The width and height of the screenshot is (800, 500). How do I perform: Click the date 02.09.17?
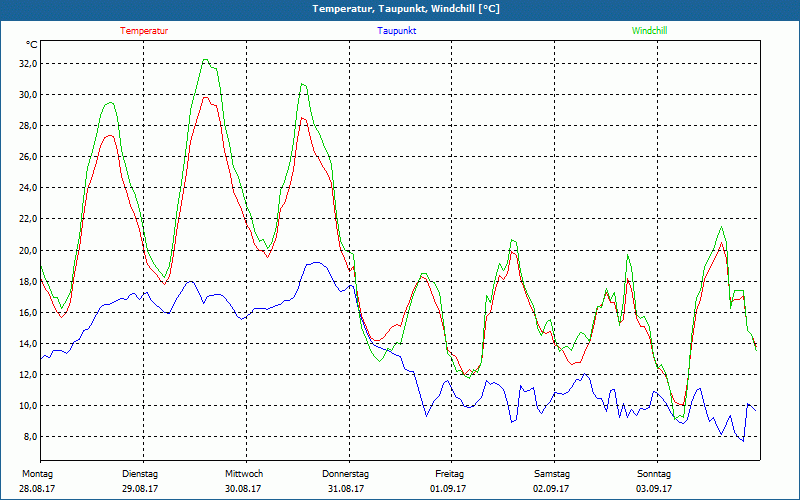pyautogui.click(x=551, y=489)
